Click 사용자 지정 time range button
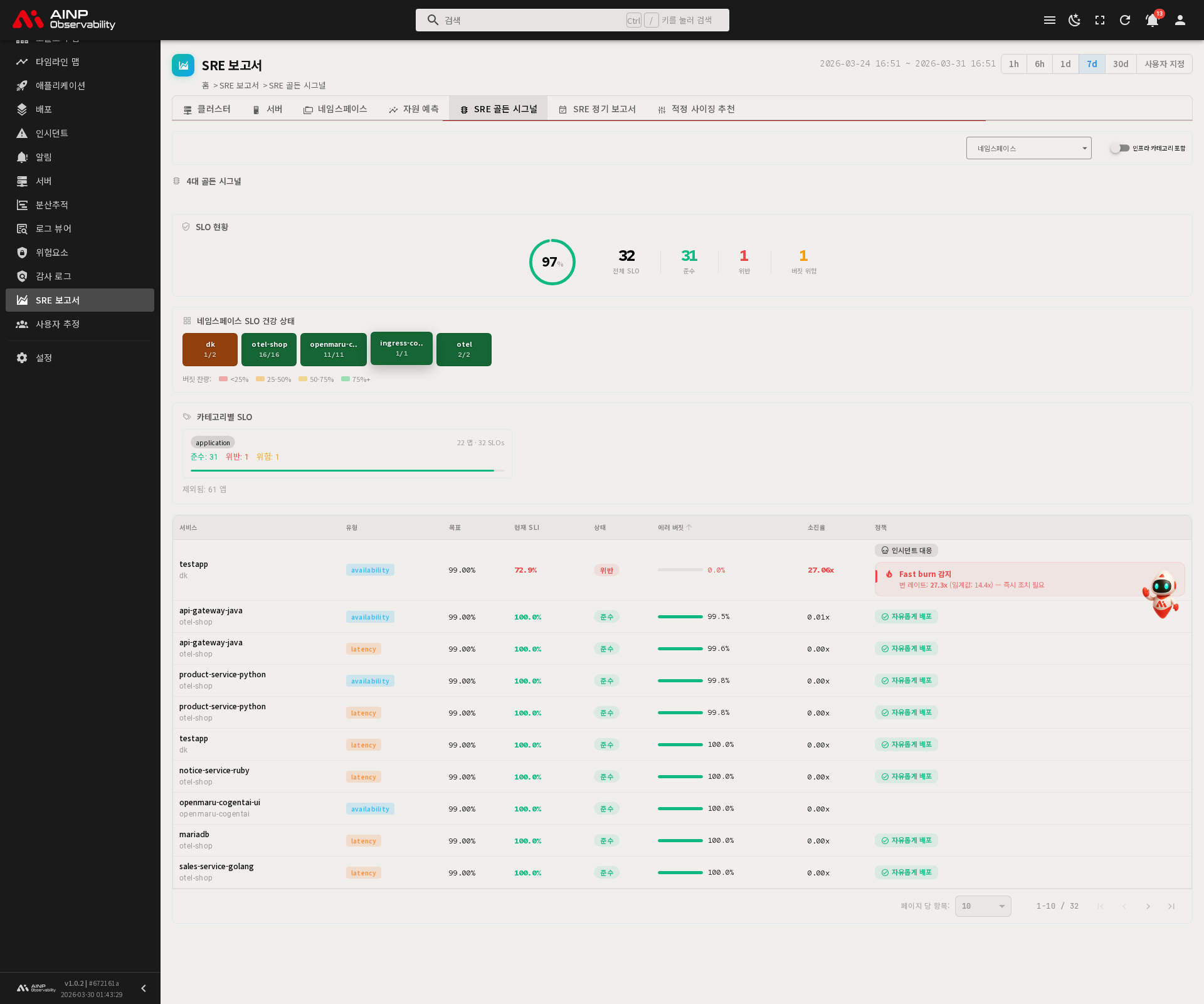This screenshot has width=1204, height=1004. (x=1164, y=64)
